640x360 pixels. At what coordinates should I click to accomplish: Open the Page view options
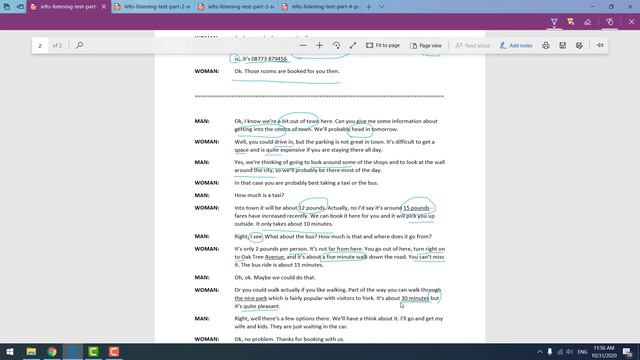[426, 45]
